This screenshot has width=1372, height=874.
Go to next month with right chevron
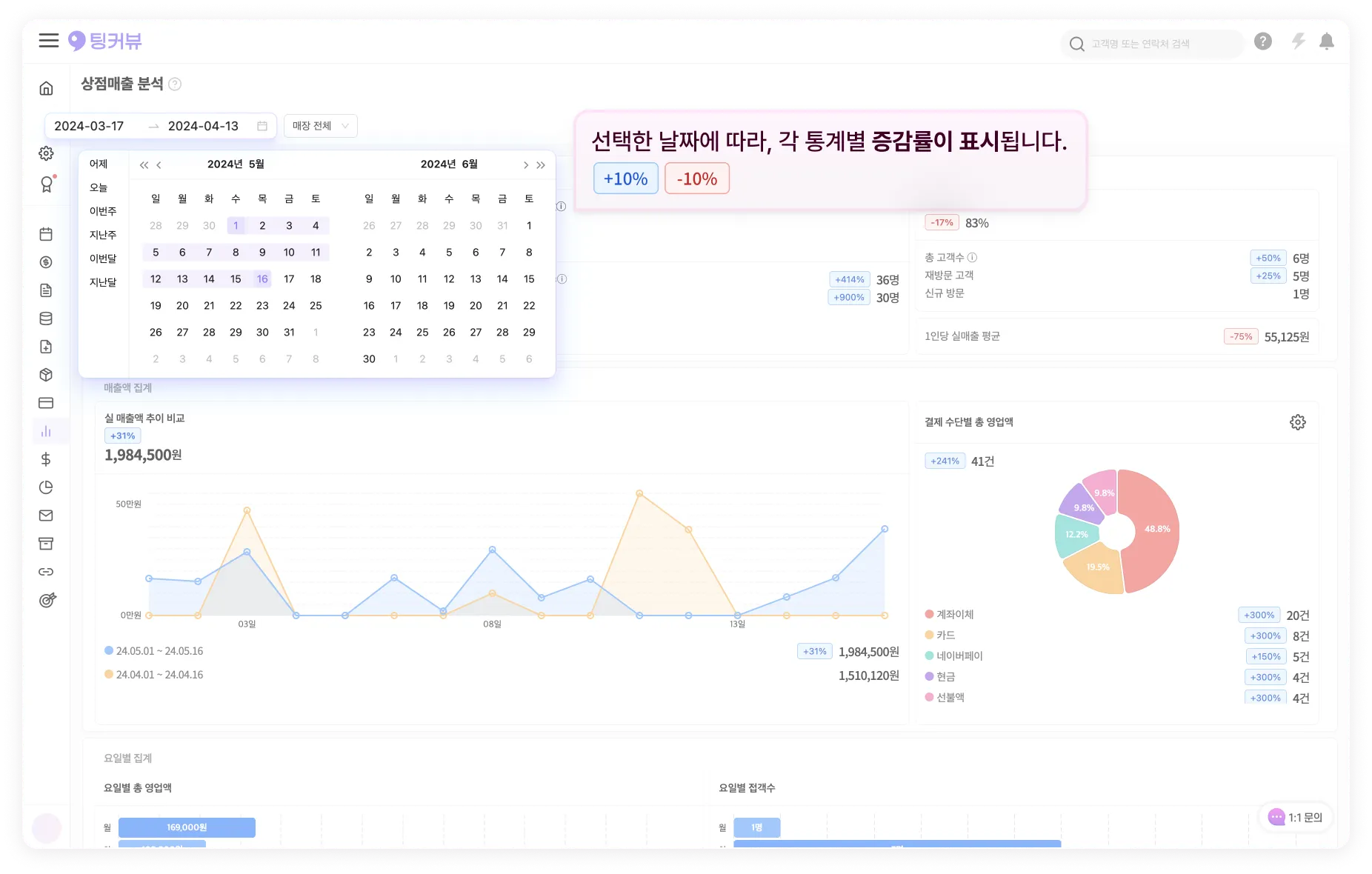point(525,165)
